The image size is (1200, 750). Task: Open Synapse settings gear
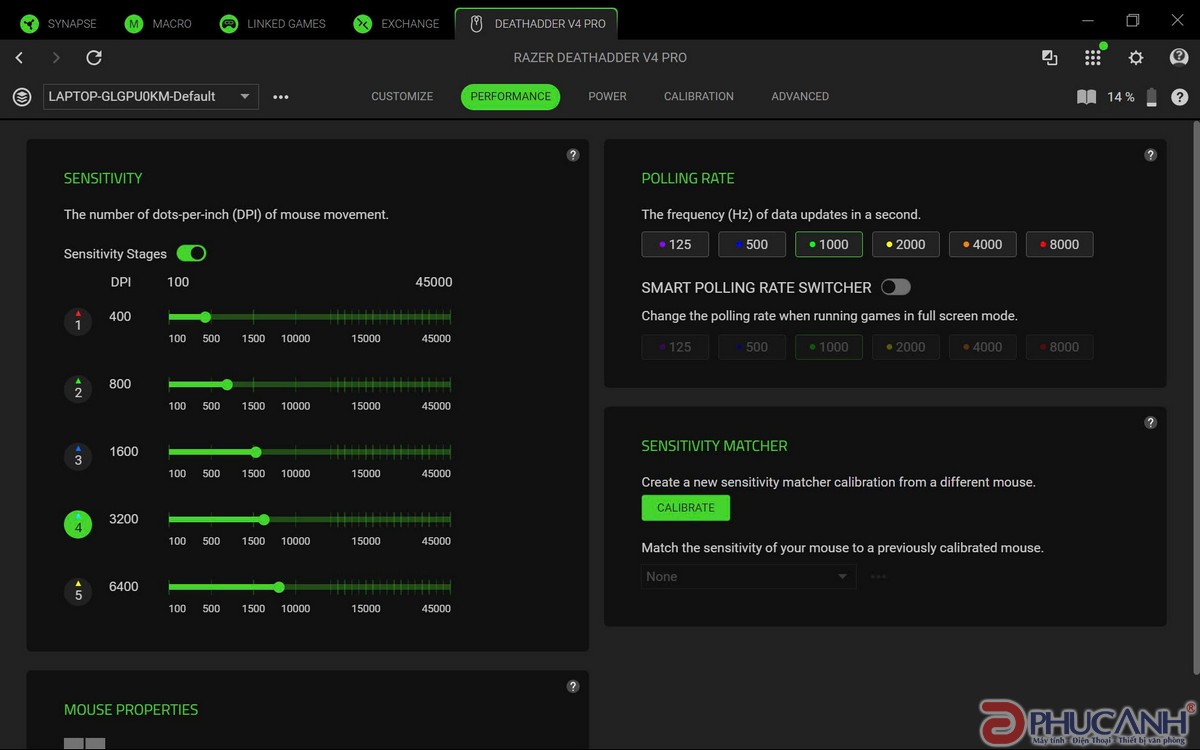1136,58
